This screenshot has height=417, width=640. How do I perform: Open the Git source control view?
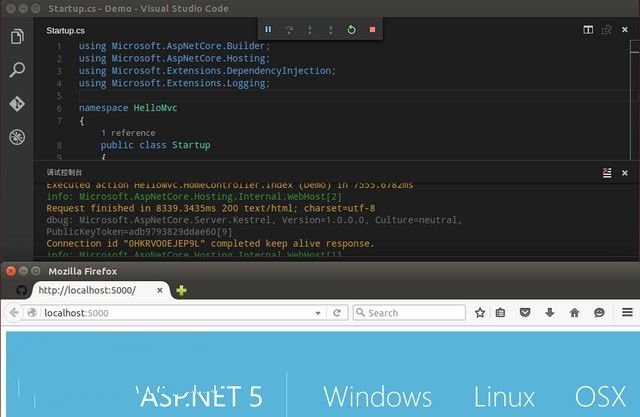point(17,104)
